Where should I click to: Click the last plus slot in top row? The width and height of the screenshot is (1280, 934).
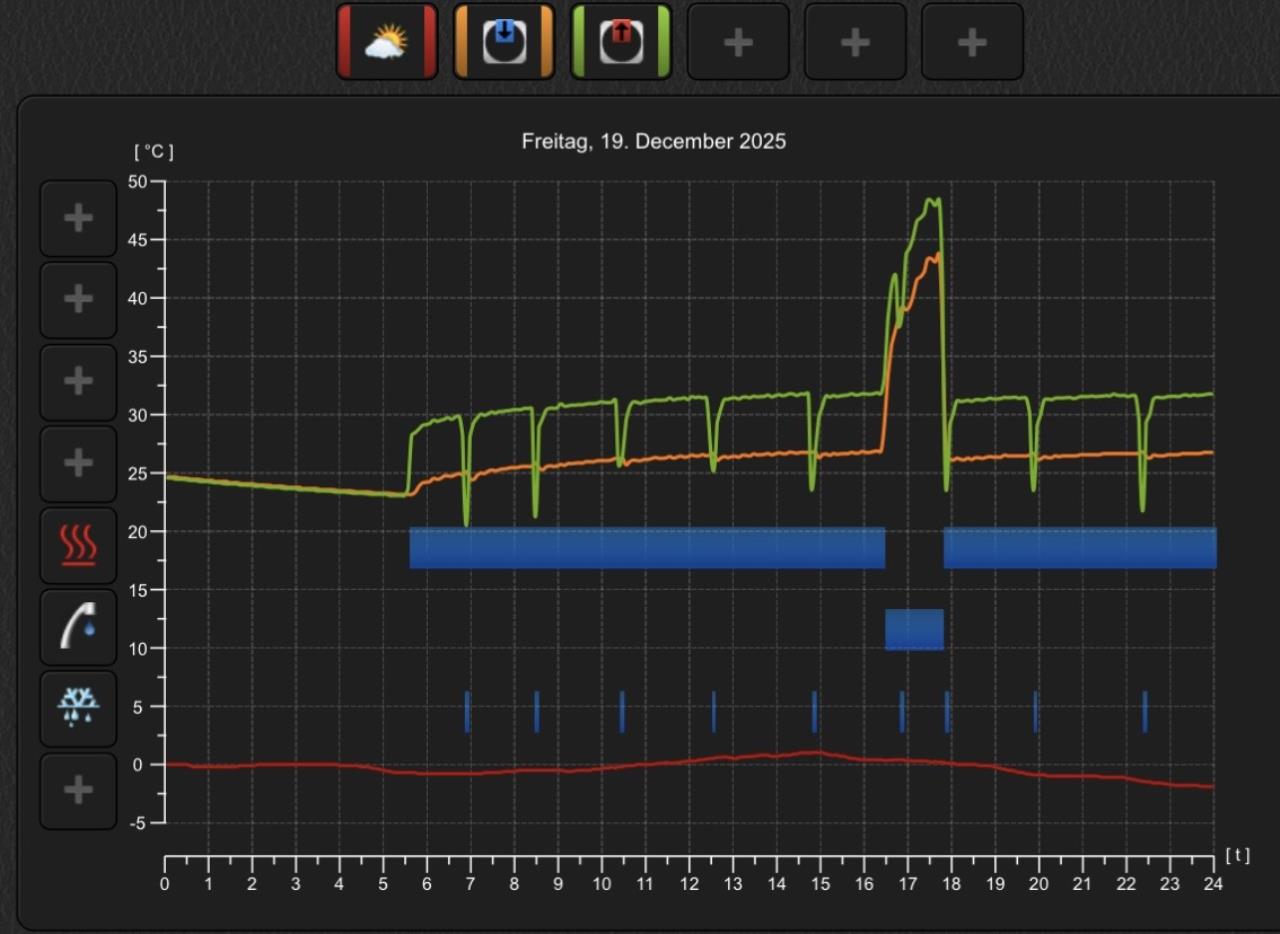click(972, 42)
